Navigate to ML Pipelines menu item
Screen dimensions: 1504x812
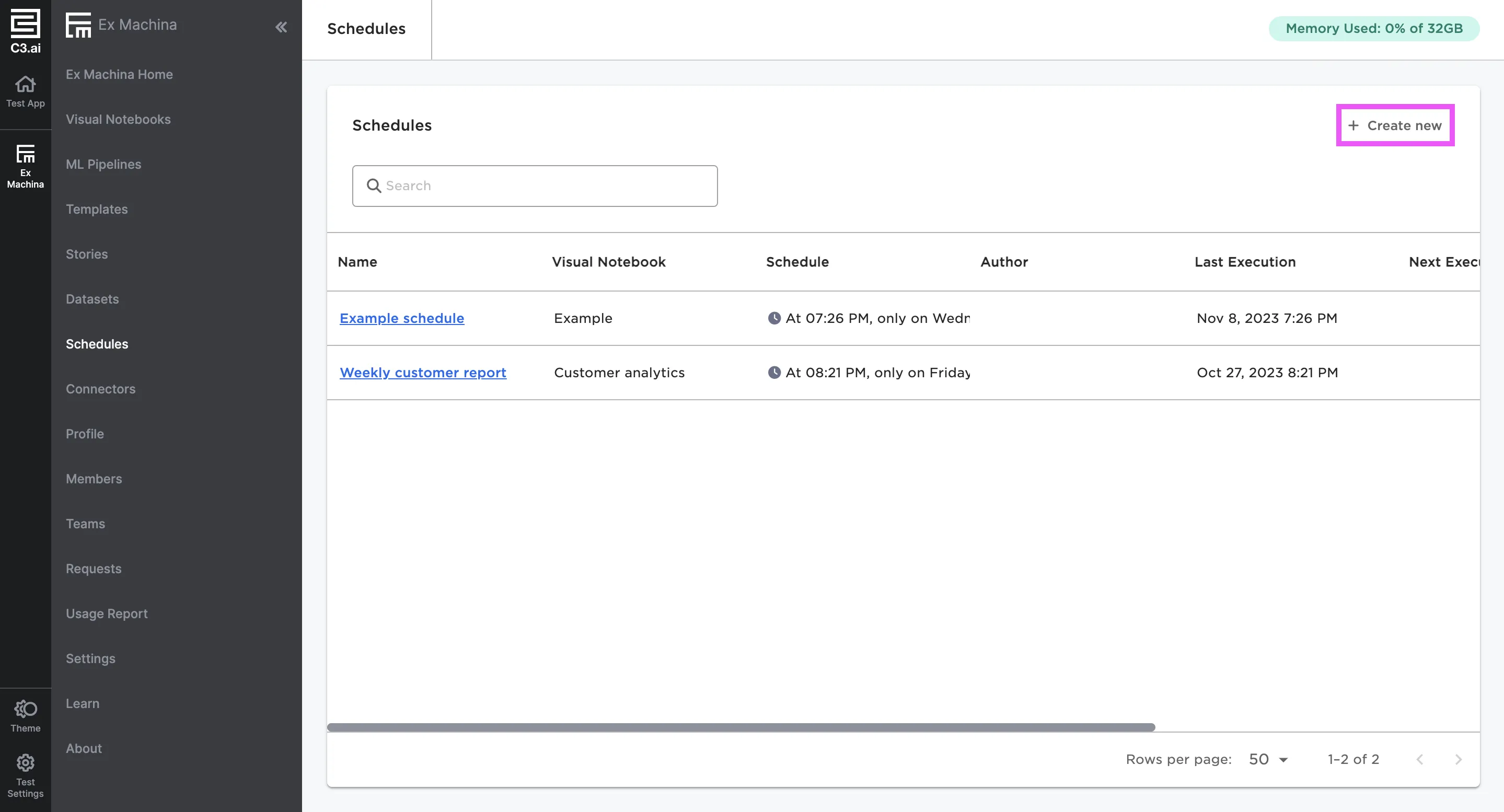tap(103, 164)
